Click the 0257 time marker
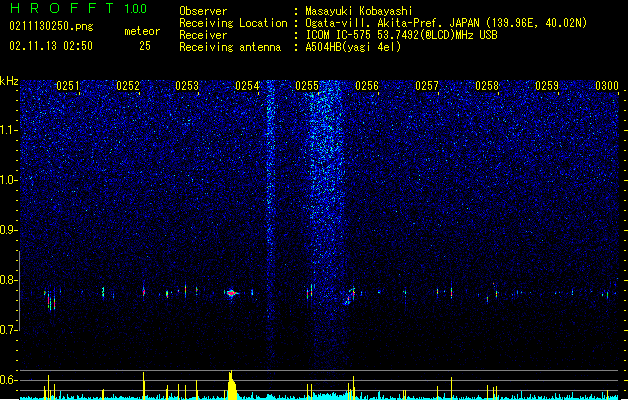The width and height of the screenshot is (629, 400). (x=427, y=86)
